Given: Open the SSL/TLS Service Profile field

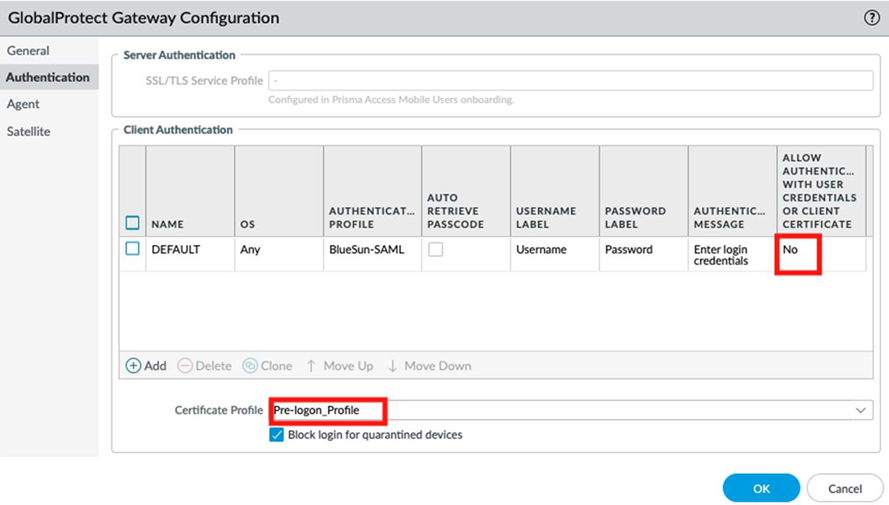Looking at the screenshot, I should coord(570,81).
